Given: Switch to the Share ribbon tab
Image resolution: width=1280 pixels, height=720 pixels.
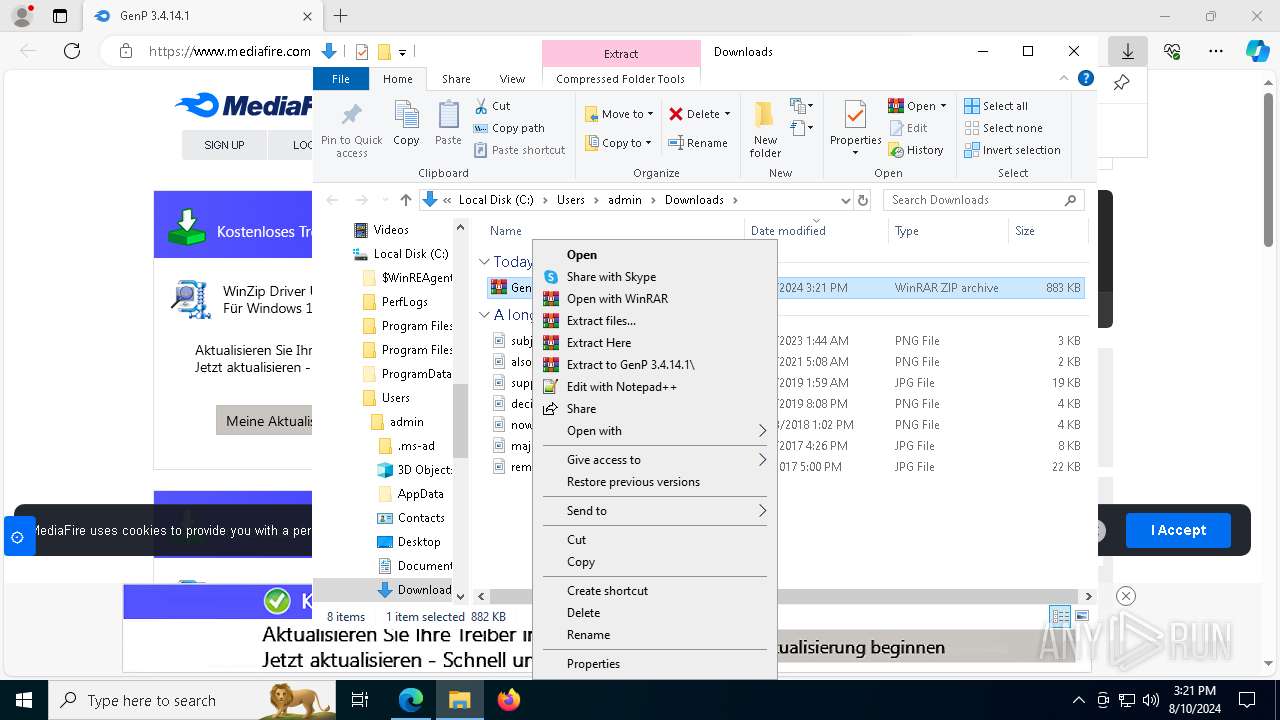Looking at the screenshot, I should [456, 79].
